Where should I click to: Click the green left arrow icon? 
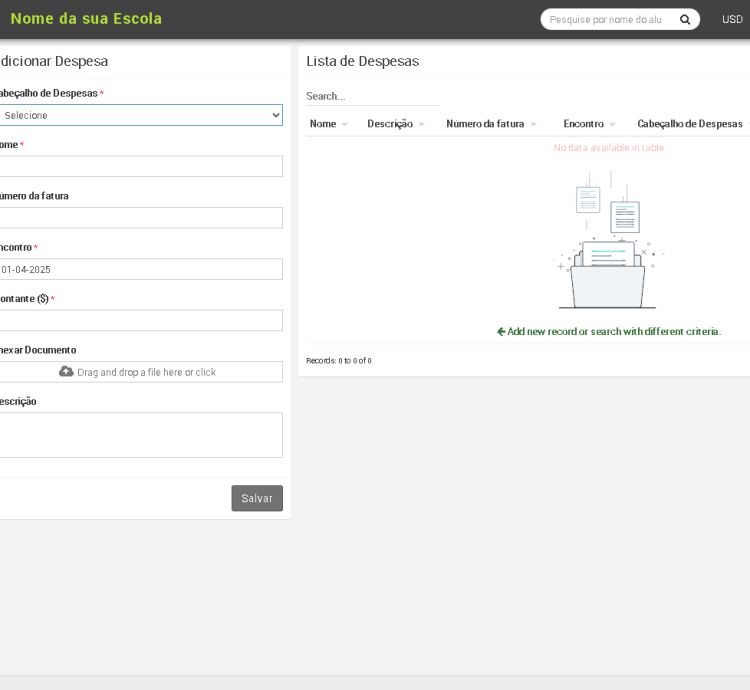501,331
